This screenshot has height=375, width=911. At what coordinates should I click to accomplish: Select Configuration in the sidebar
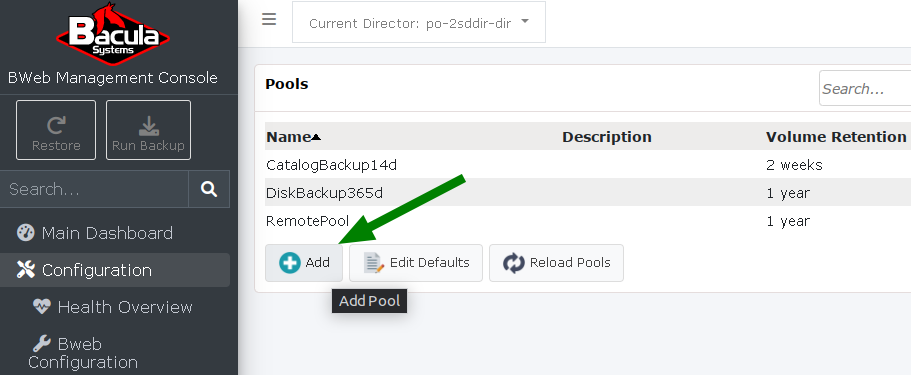tap(115, 270)
